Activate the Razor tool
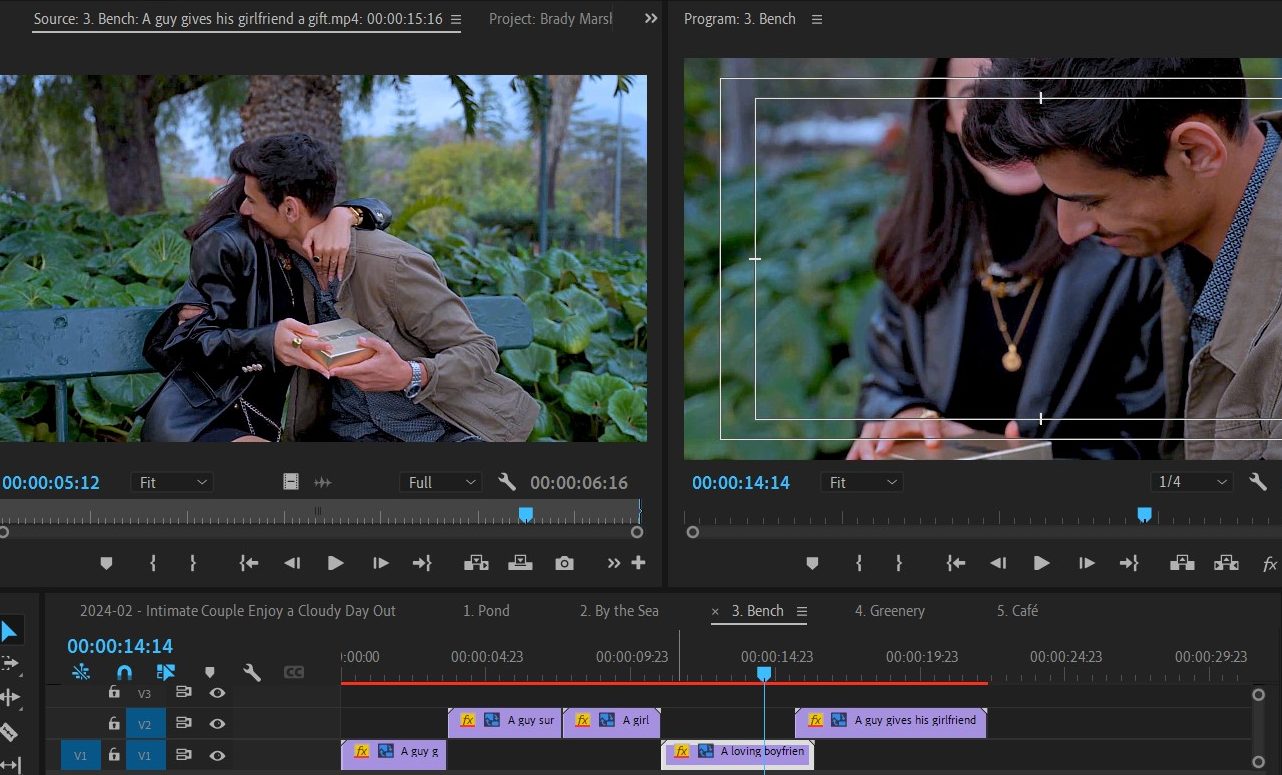This screenshot has width=1282, height=775. click(8, 732)
